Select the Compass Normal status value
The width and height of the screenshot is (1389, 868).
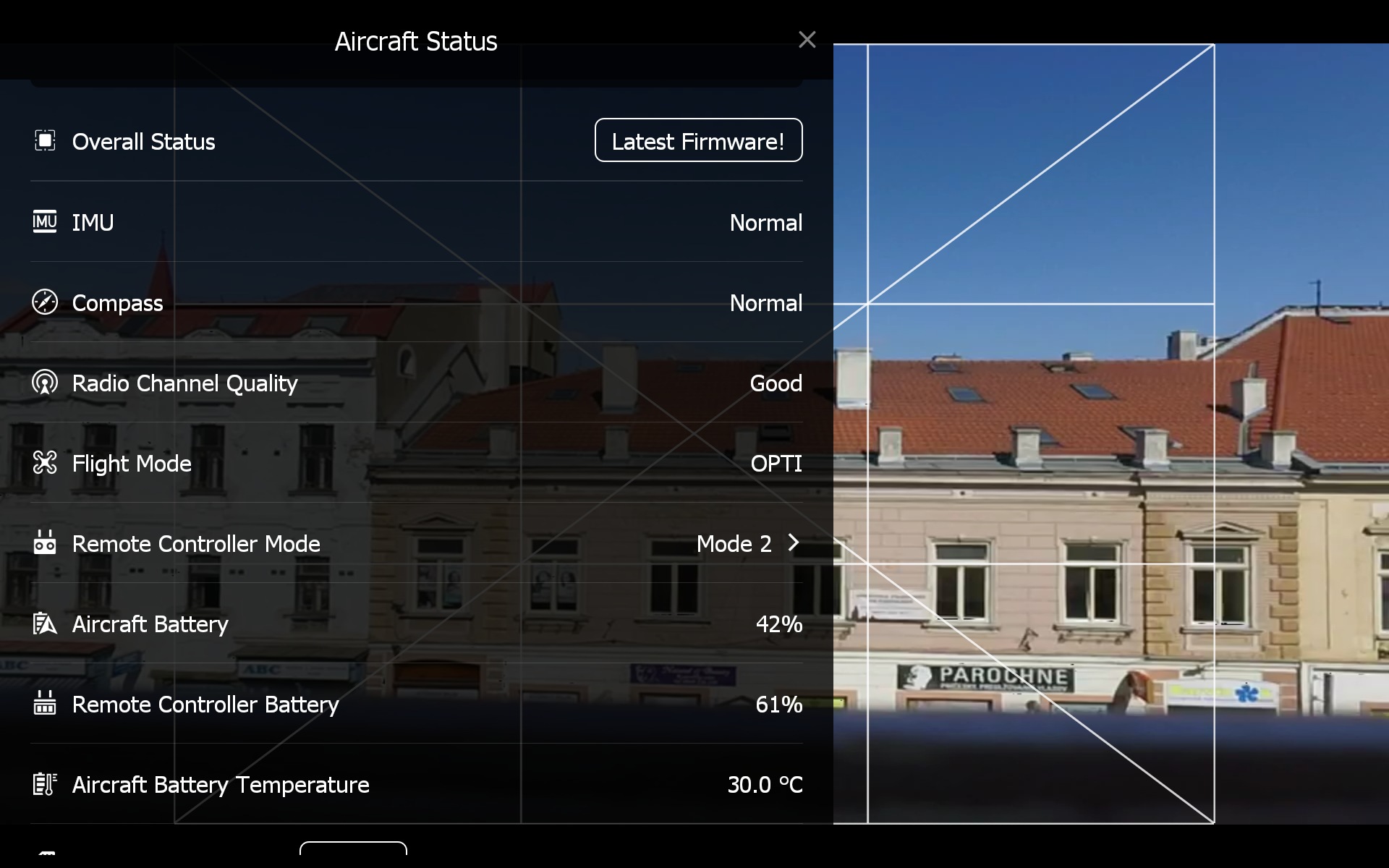point(765,302)
